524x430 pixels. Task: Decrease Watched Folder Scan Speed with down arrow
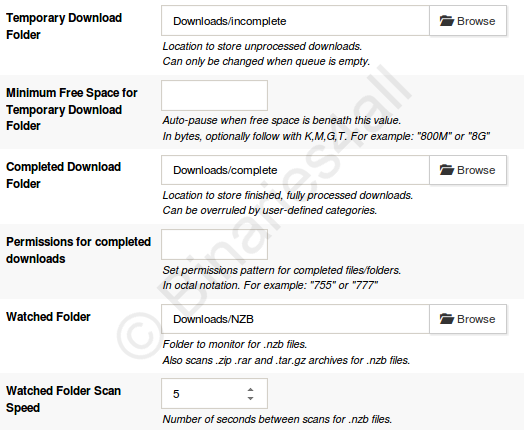tap(250, 398)
